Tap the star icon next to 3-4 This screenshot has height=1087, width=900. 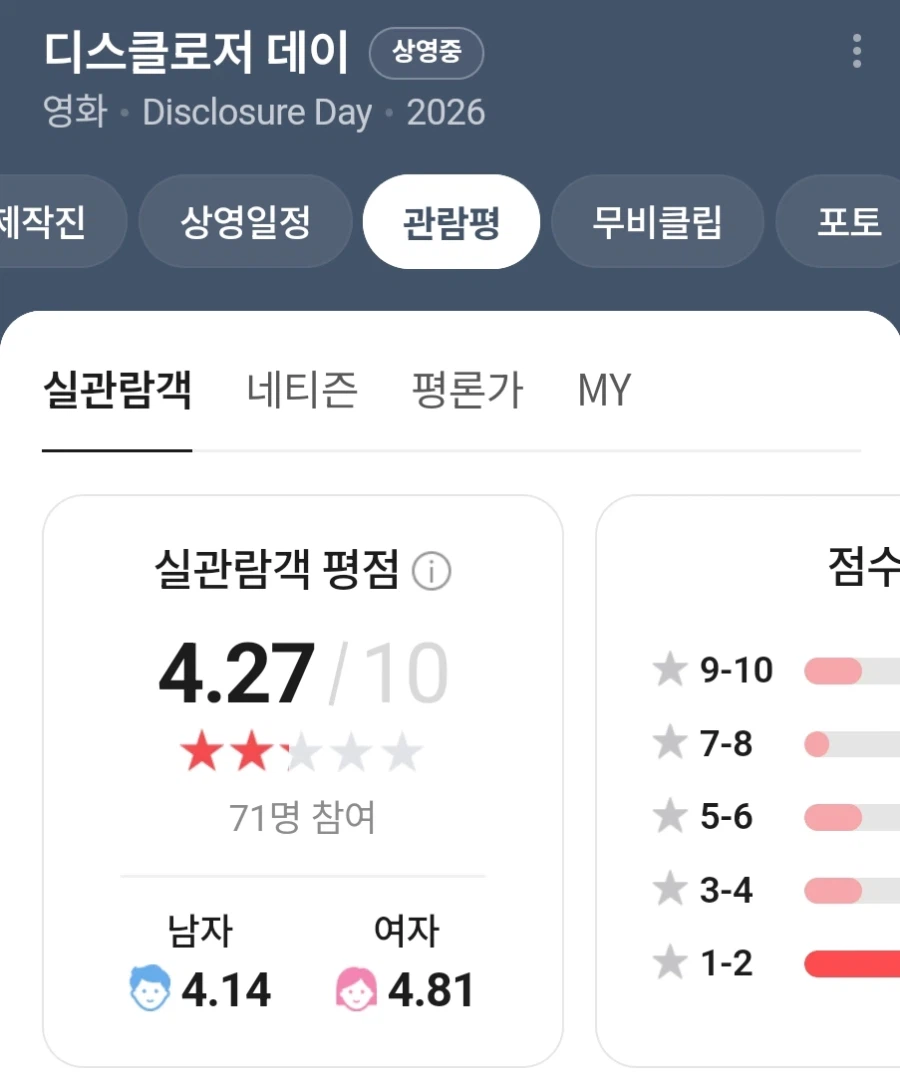(x=670, y=889)
